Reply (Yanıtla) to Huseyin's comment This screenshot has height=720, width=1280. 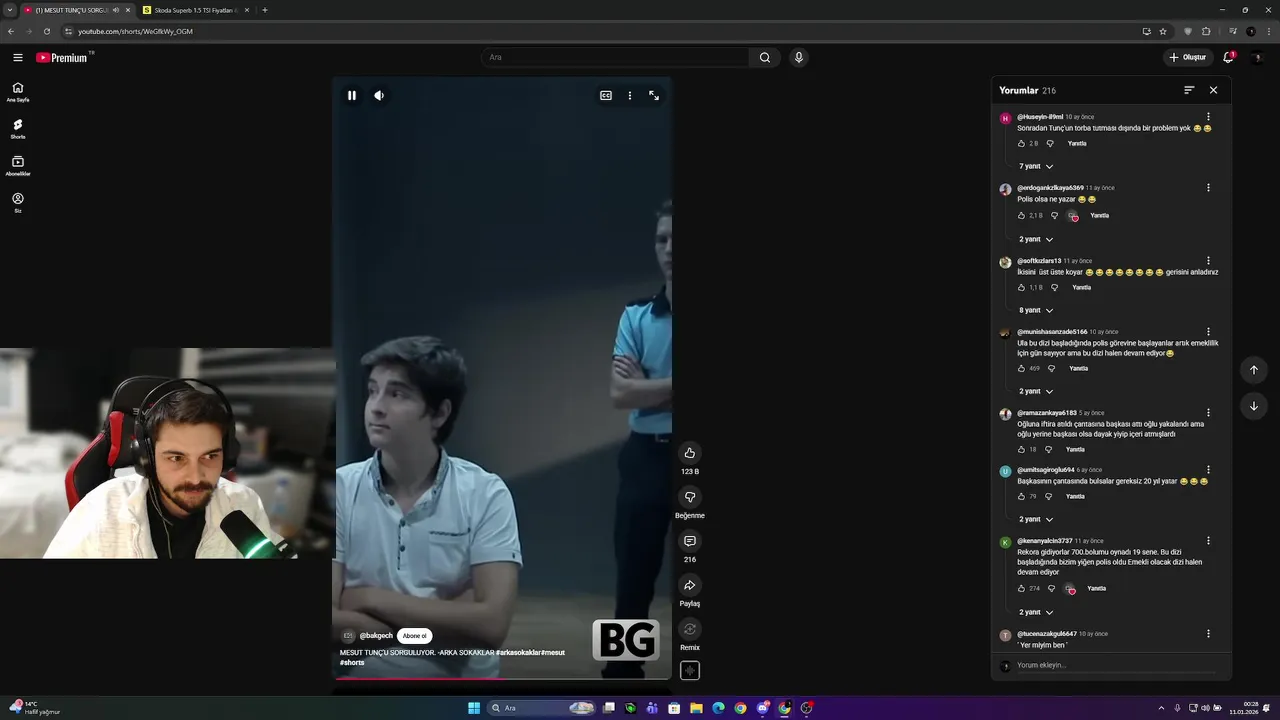1077,143
